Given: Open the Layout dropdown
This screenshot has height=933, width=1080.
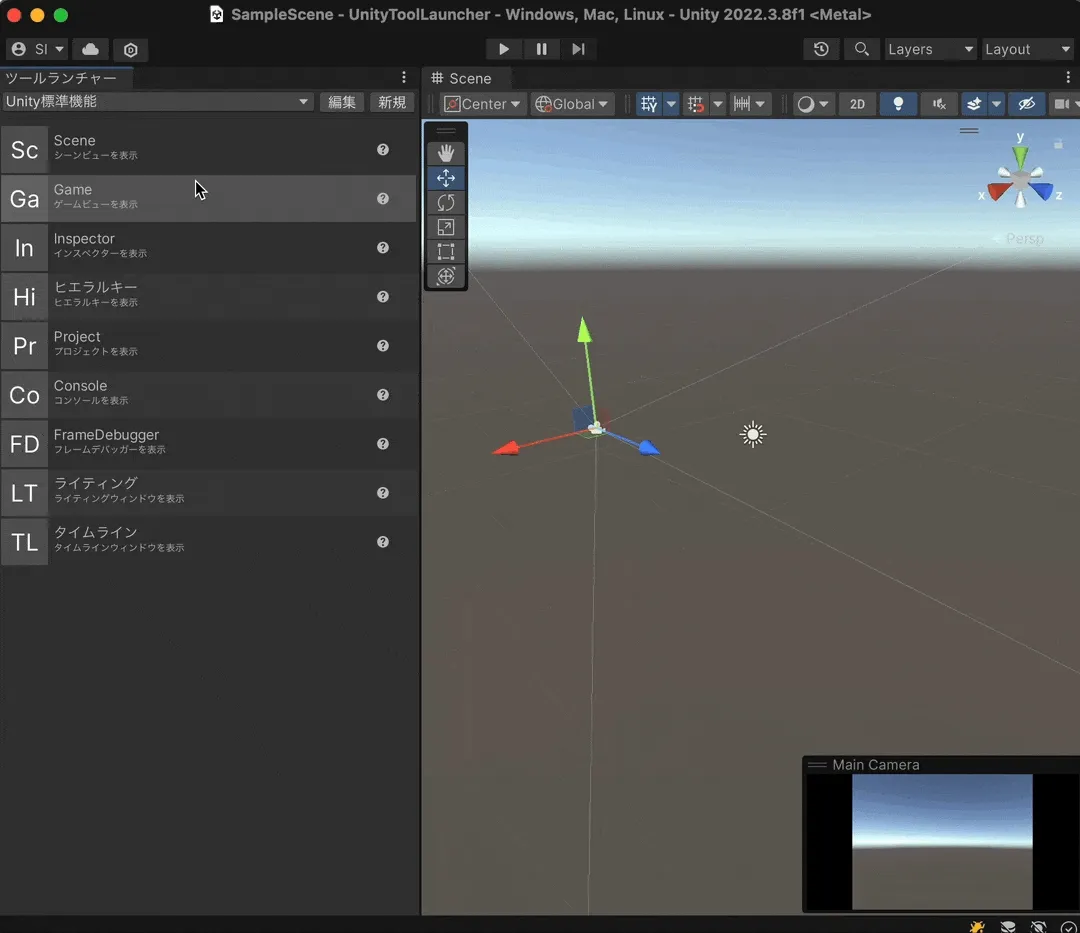Looking at the screenshot, I should coord(1027,49).
